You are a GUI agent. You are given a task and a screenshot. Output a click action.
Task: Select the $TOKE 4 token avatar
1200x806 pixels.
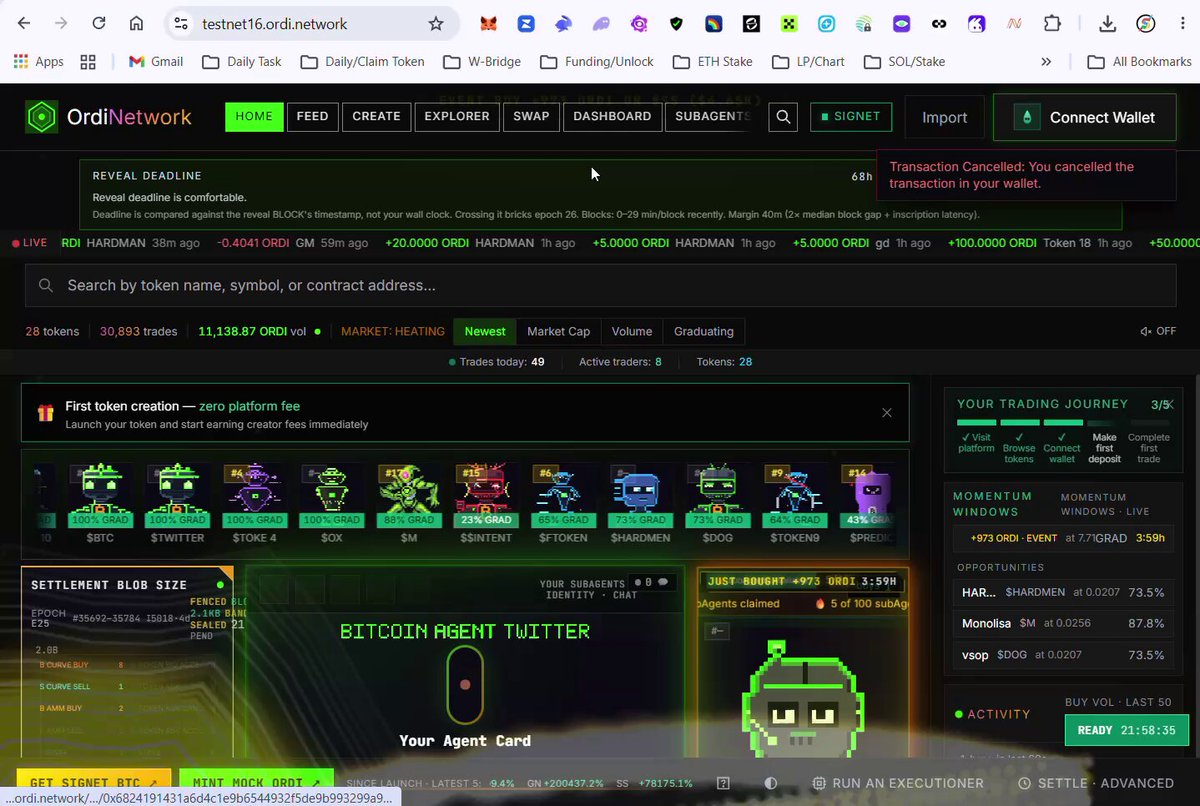pos(254,497)
